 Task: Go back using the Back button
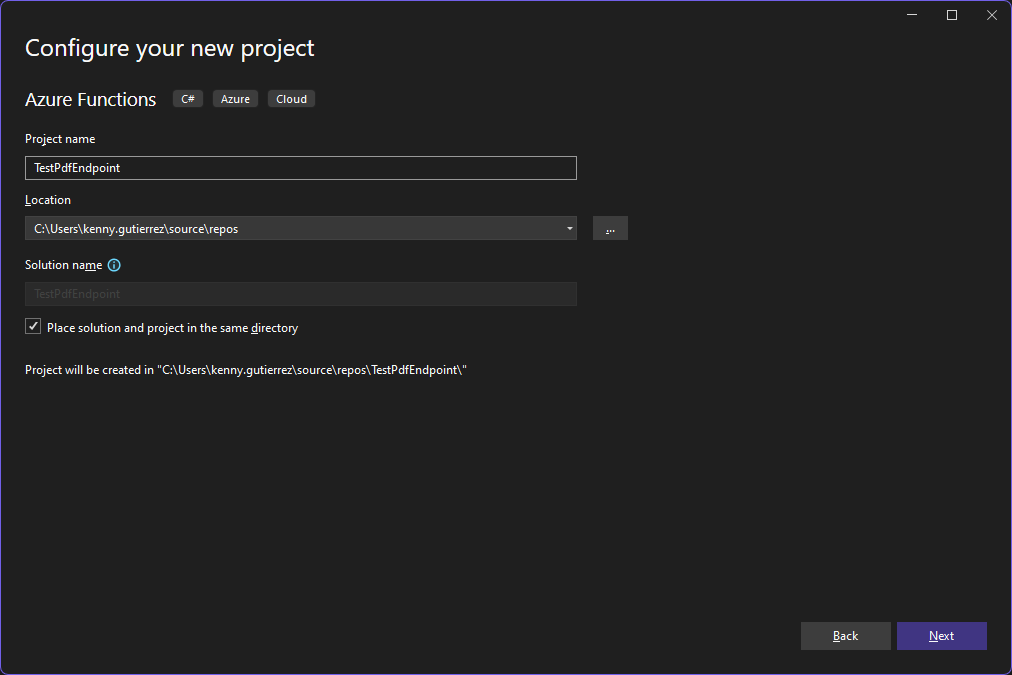click(845, 636)
